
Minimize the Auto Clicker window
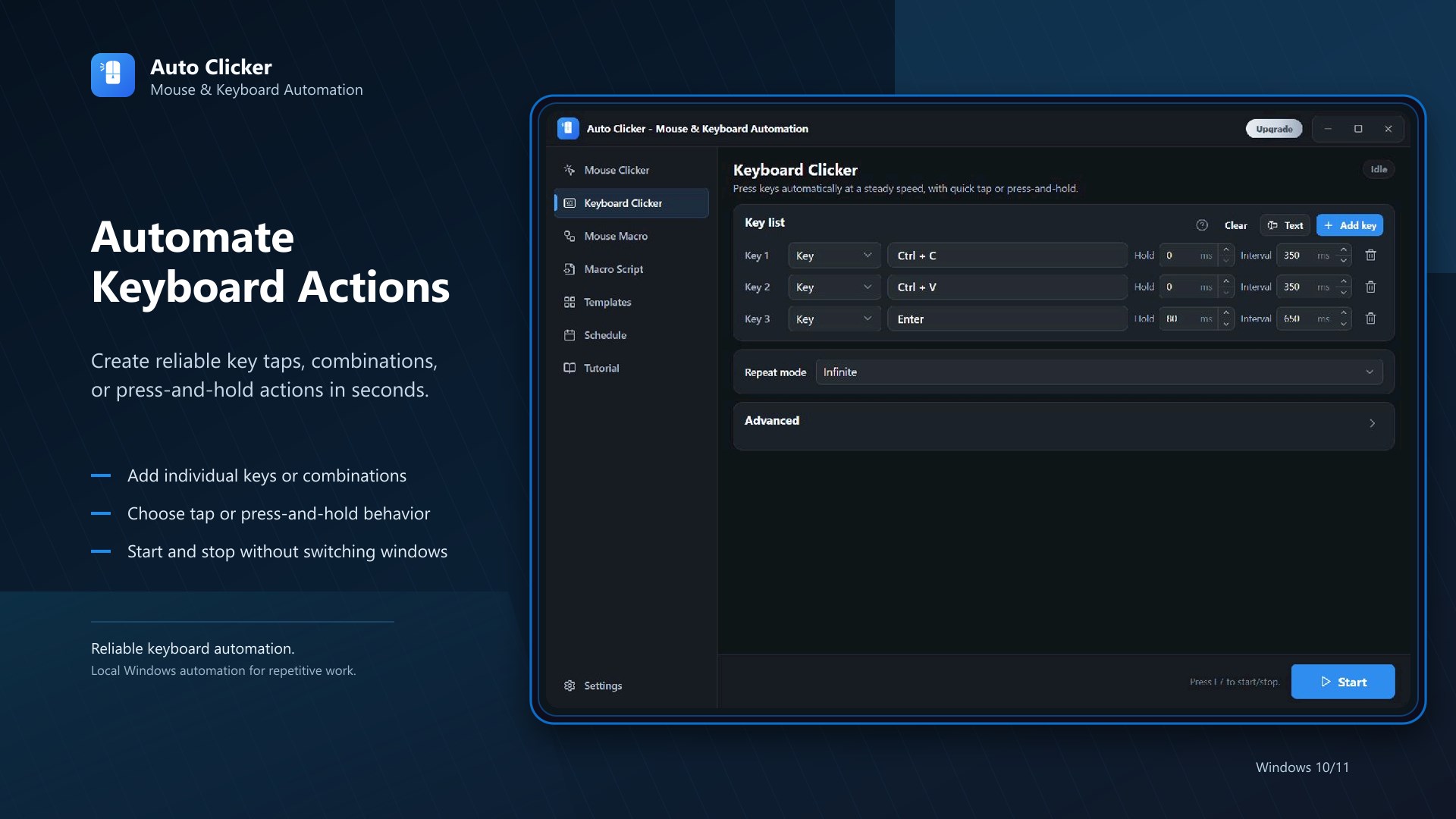1328,129
